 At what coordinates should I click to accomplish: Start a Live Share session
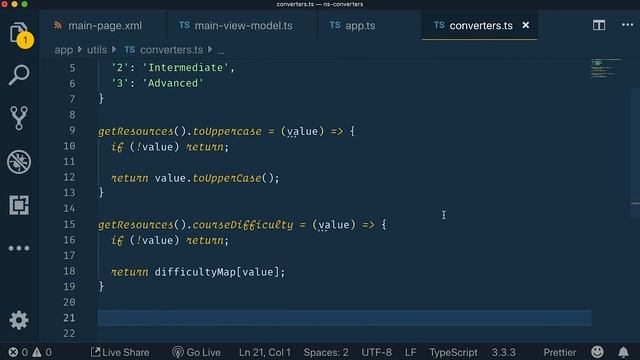point(120,352)
